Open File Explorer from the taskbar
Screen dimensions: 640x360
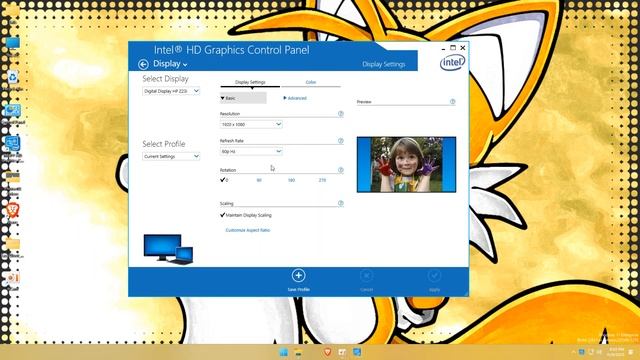click(298, 352)
